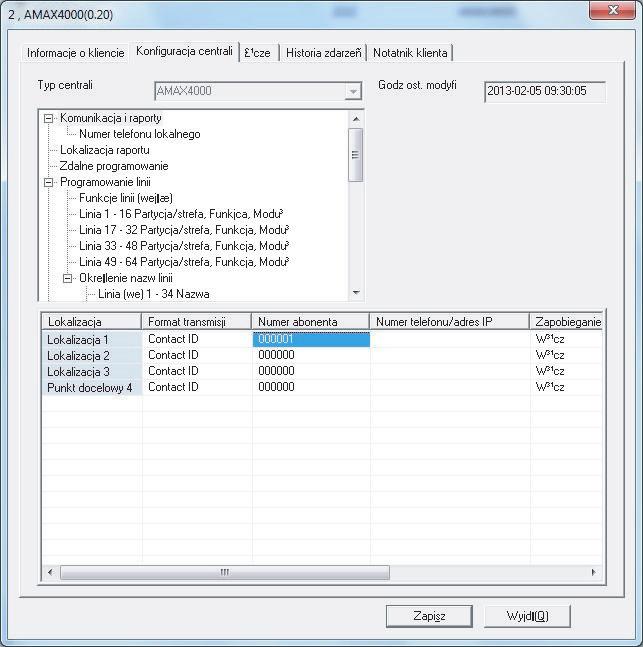The width and height of the screenshot is (643, 647).
Task: Collapse the Okreœlenie nazw linii node
Action: tap(68, 279)
